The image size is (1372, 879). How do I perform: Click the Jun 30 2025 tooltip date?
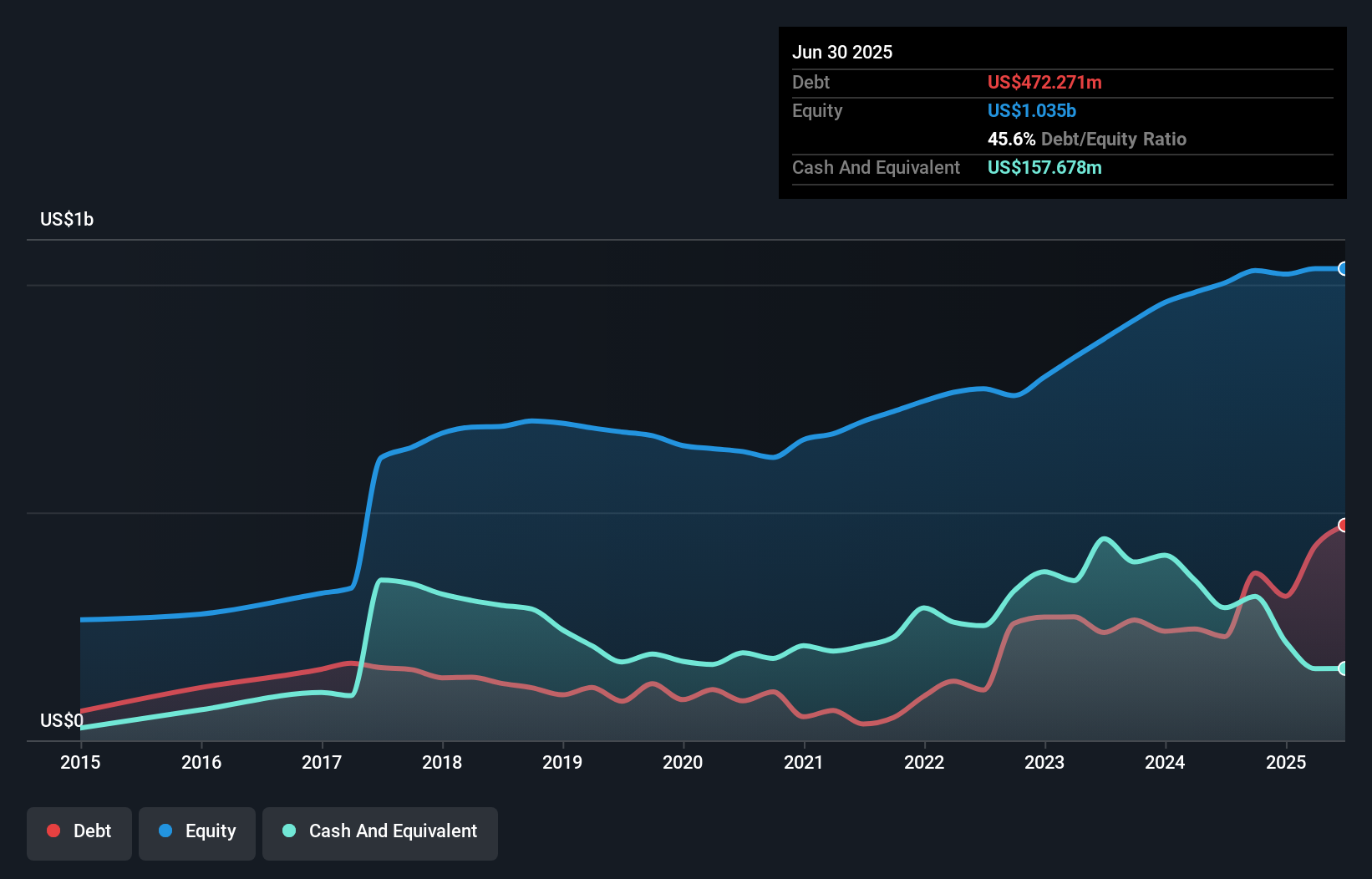[x=842, y=52]
